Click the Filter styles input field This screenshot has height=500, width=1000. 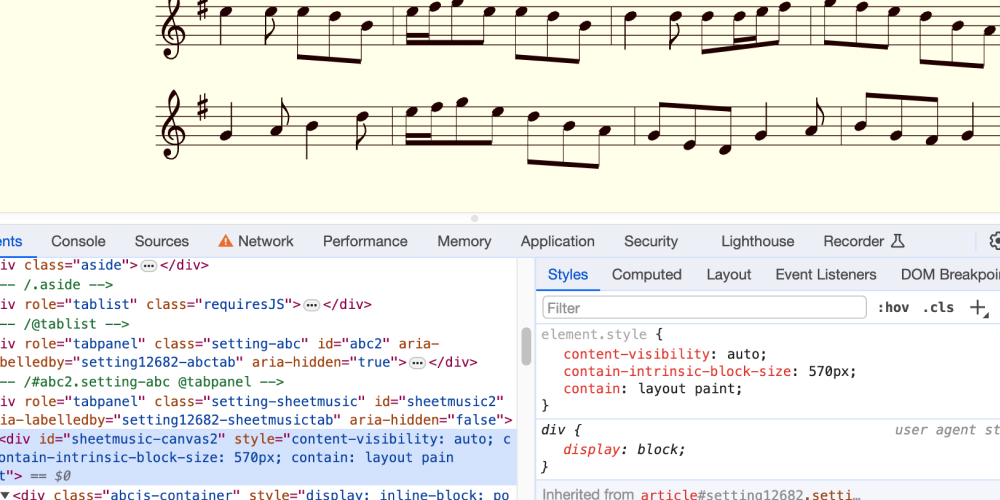703,308
